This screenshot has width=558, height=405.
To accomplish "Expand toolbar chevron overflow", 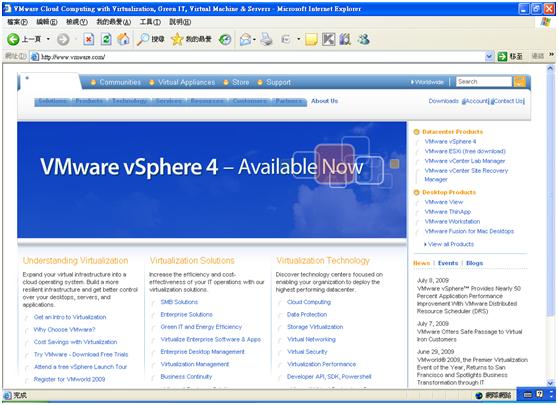I will [551, 54].
